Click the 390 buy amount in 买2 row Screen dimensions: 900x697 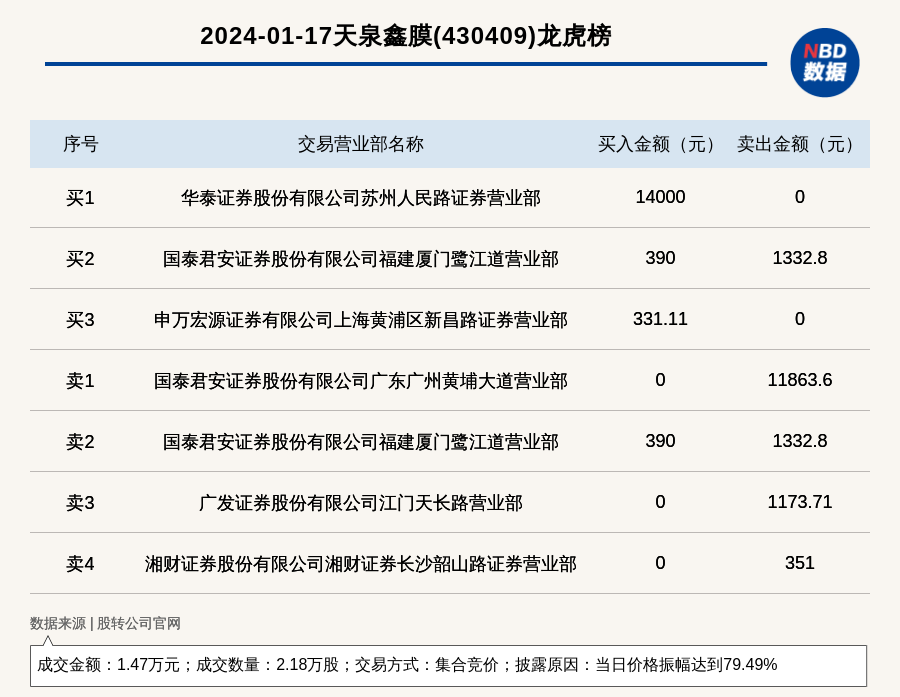tap(660, 258)
